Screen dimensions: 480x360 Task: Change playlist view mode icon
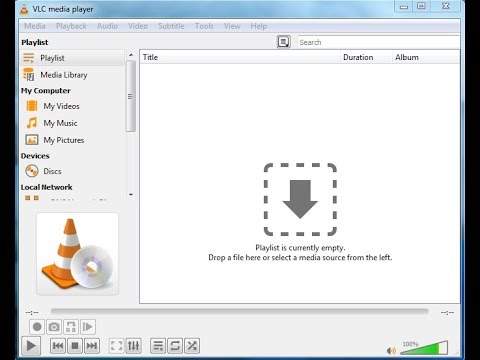284,42
